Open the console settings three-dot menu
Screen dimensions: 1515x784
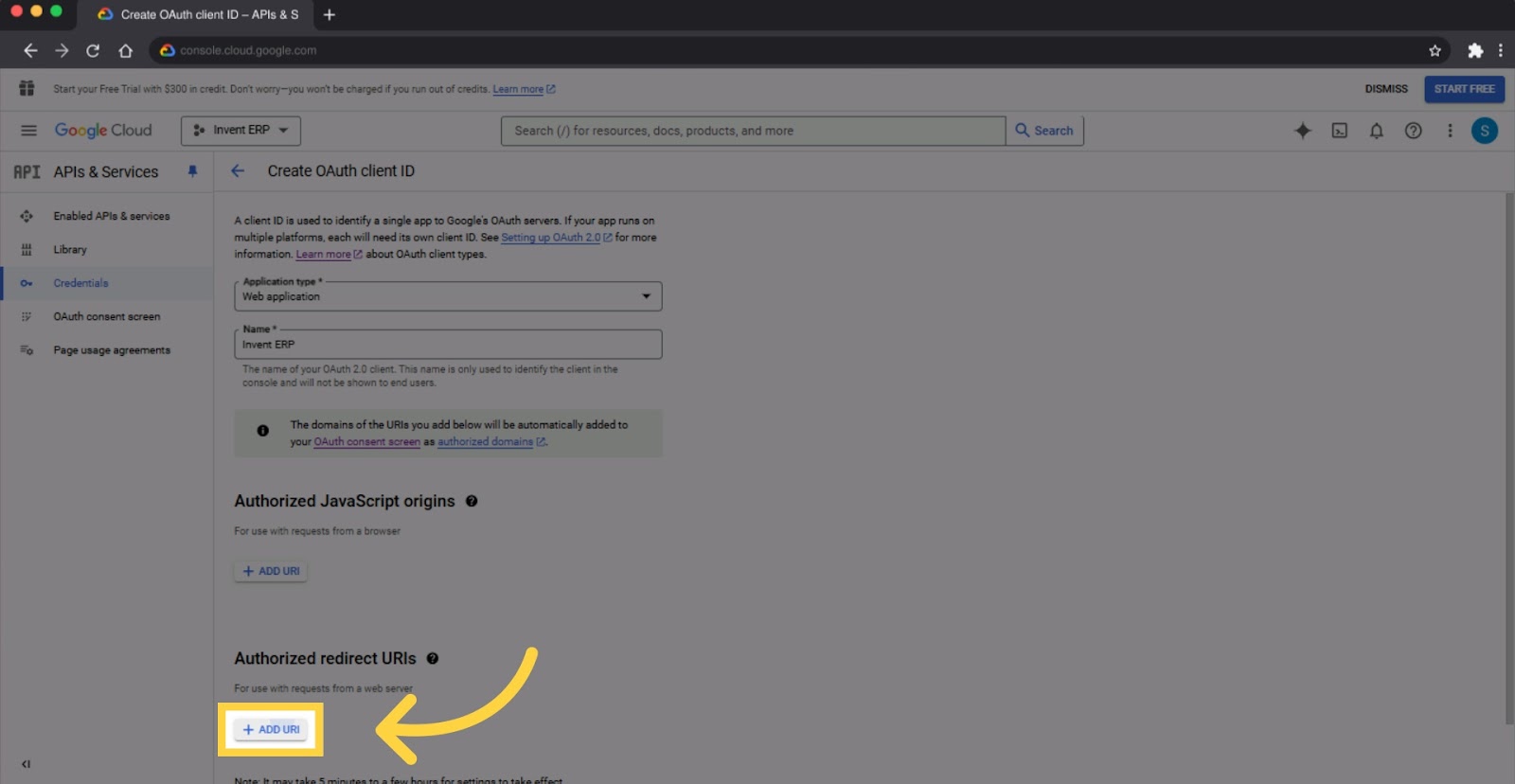point(1450,131)
